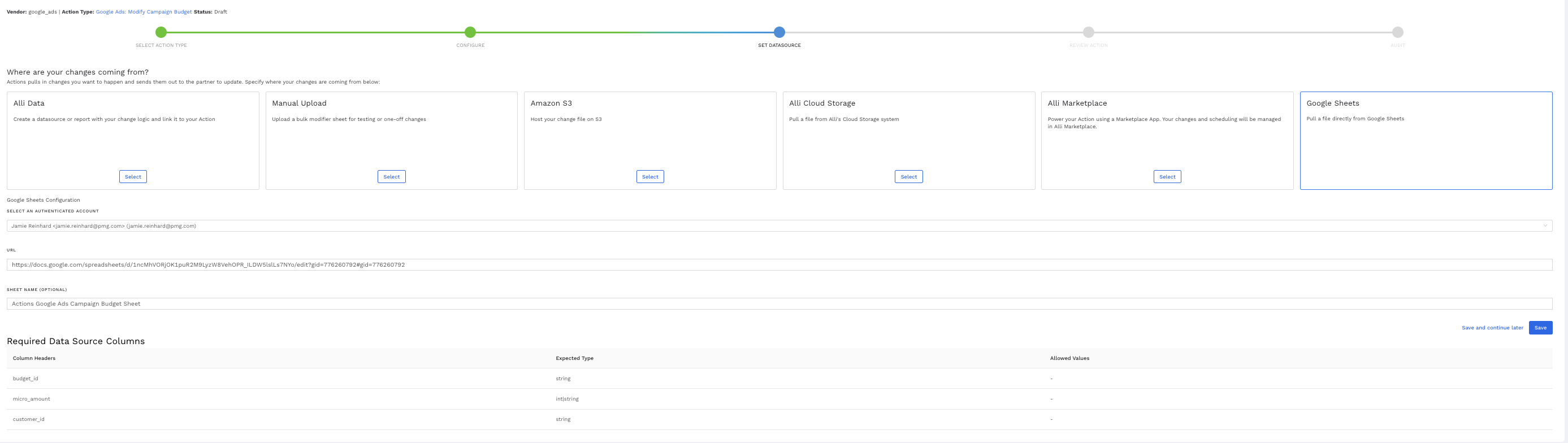Click the Audit step circle
The height and width of the screenshot is (443, 1568).
coord(1397,32)
